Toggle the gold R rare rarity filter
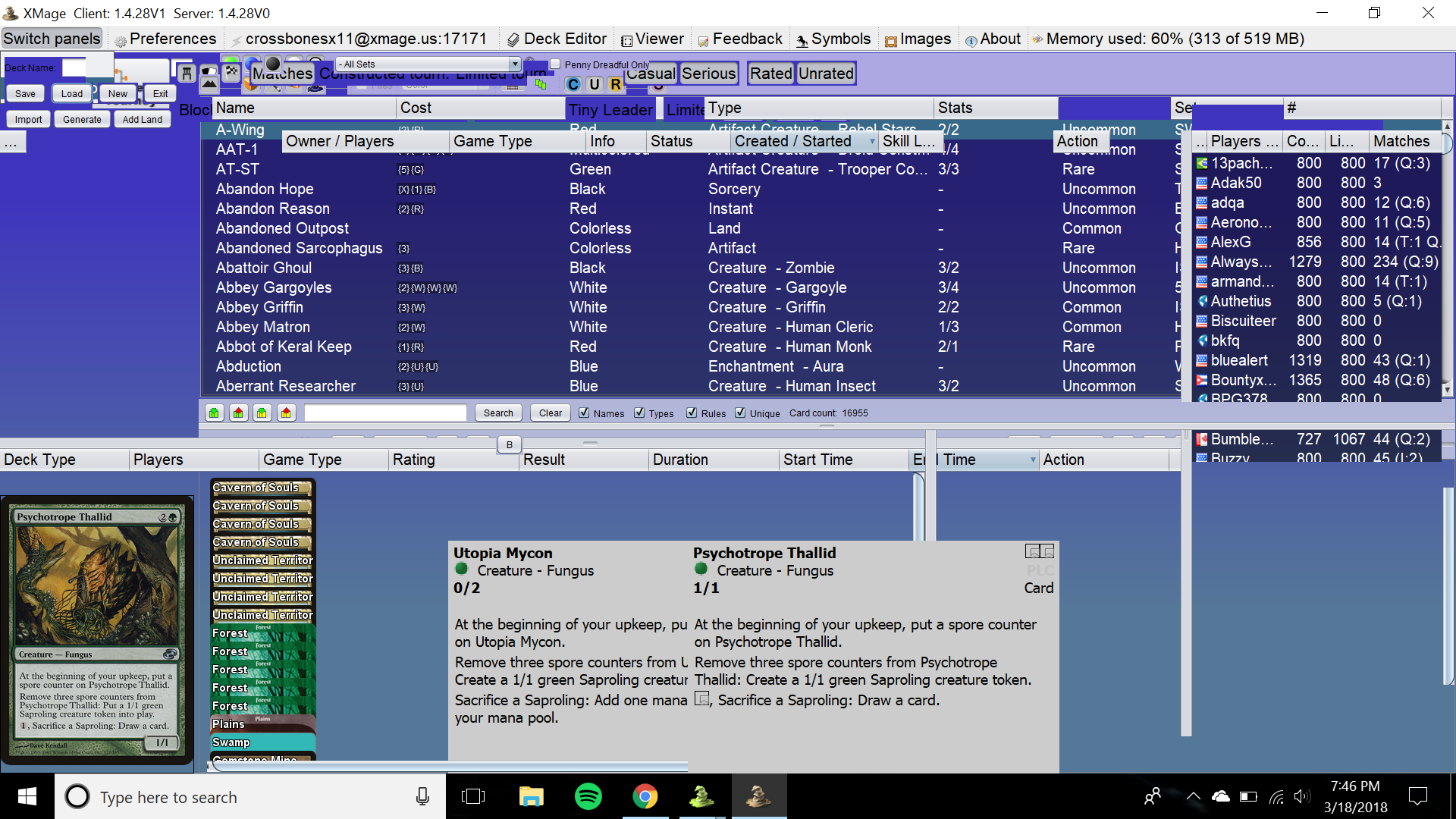Image resolution: width=1456 pixels, height=819 pixels. [x=615, y=84]
